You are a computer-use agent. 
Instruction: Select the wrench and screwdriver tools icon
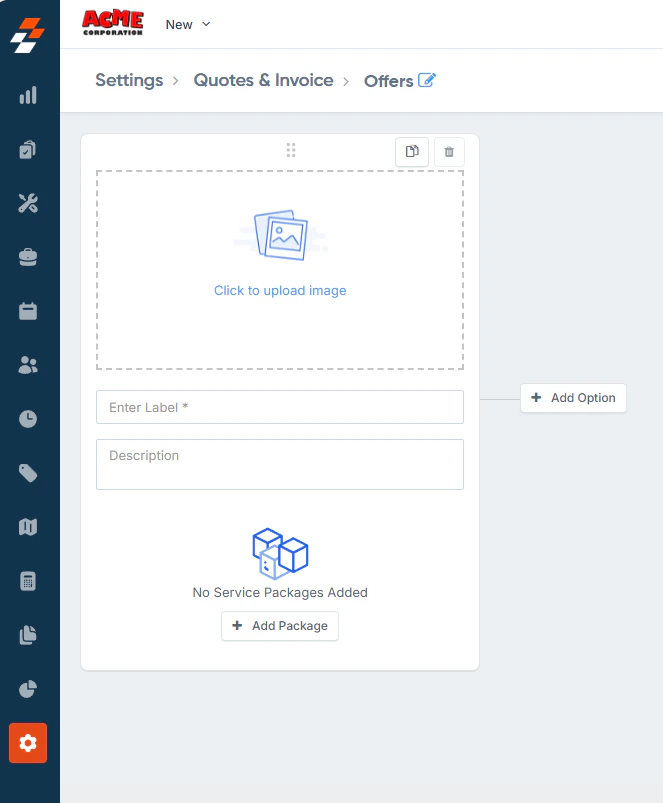(x=28, y=203)
